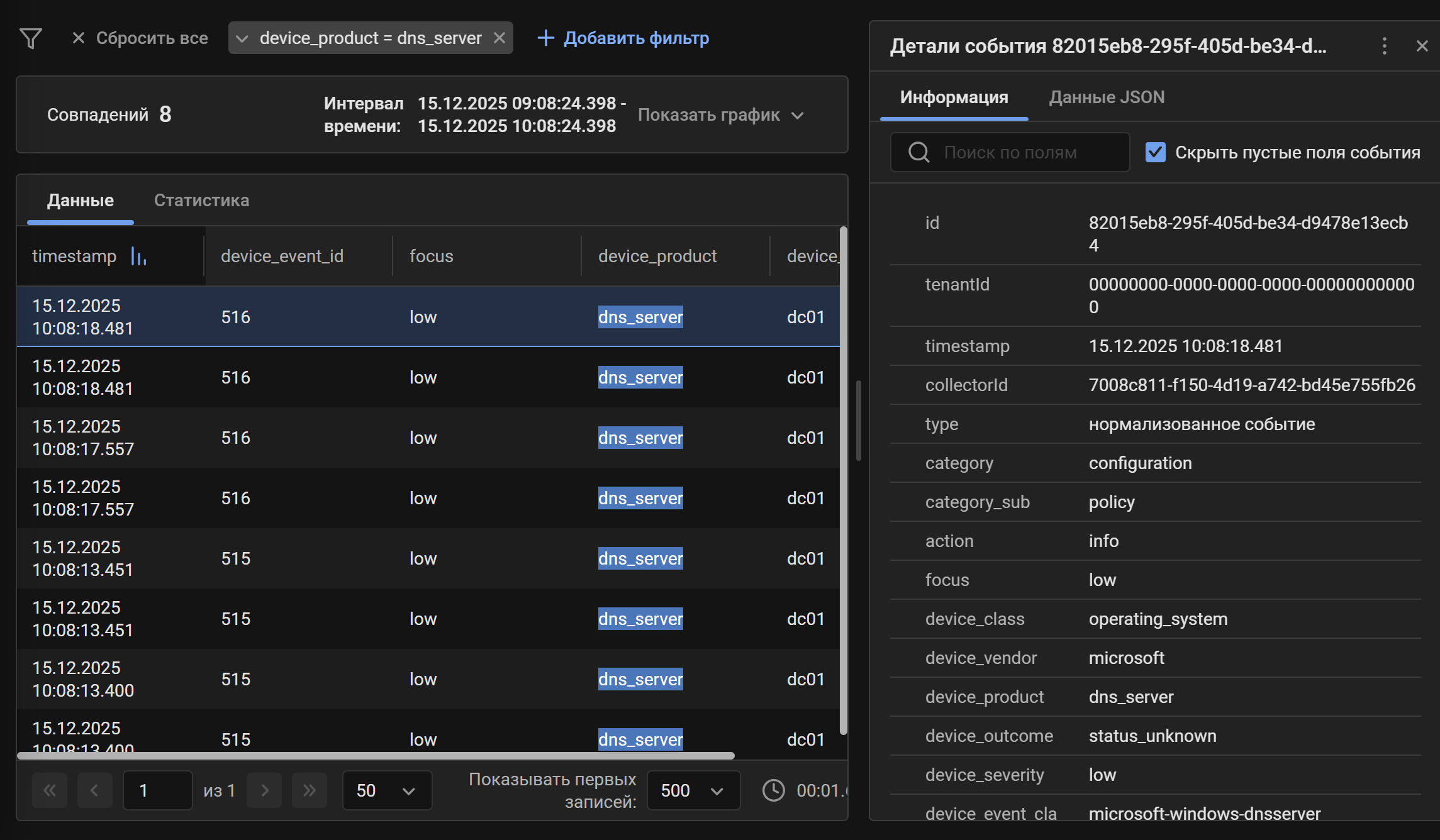Click the search magnifier in event details

(918, 152)
